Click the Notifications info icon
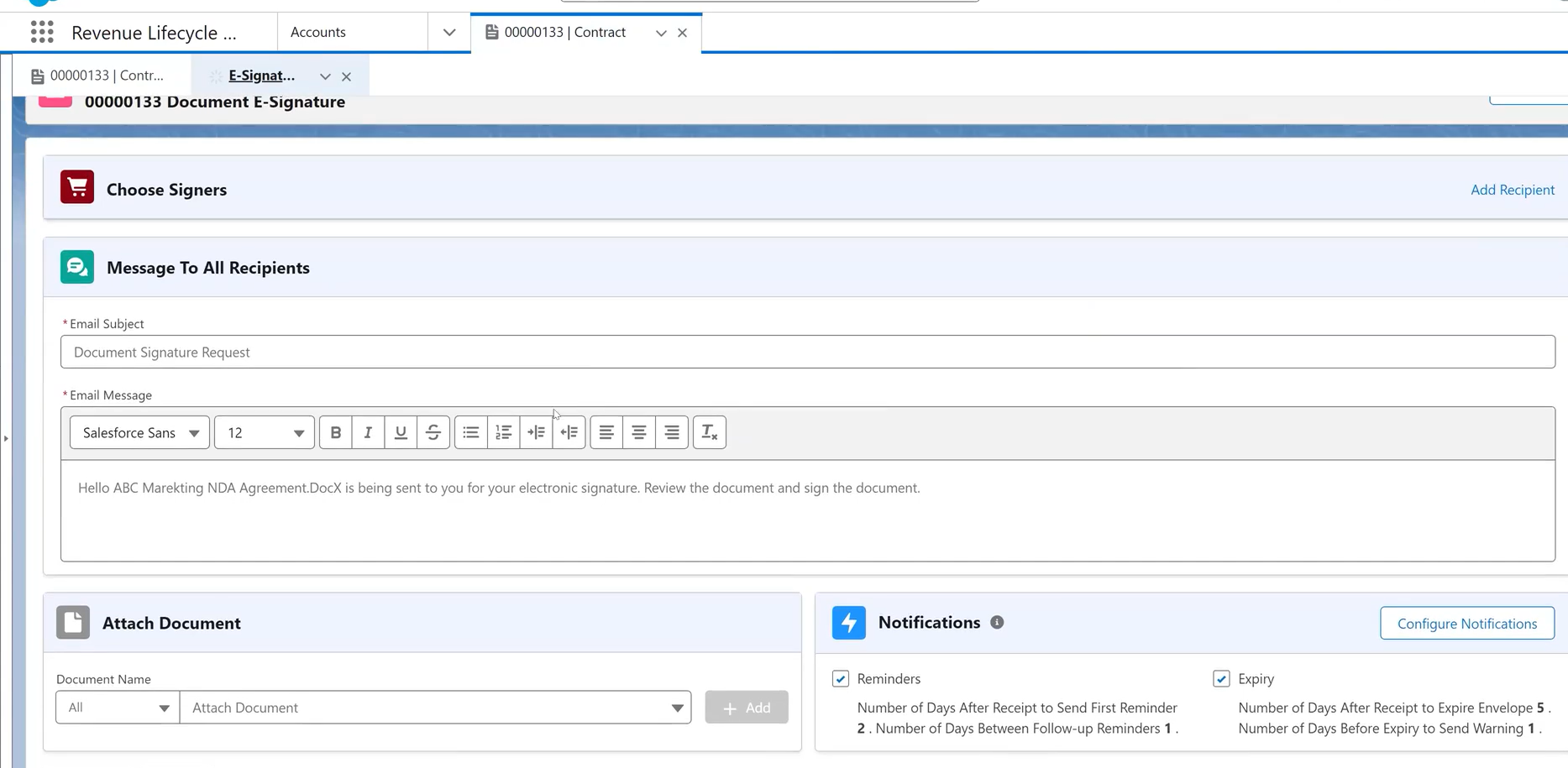Image resolution: width=1568 pixels, height=768 pixels. [x=997, y=622]
